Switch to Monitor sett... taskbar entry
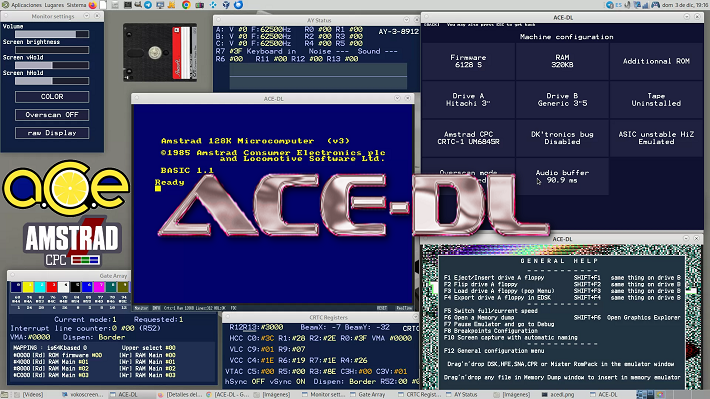The height and width of the screenshot is (399, 710). coord(323,394)
